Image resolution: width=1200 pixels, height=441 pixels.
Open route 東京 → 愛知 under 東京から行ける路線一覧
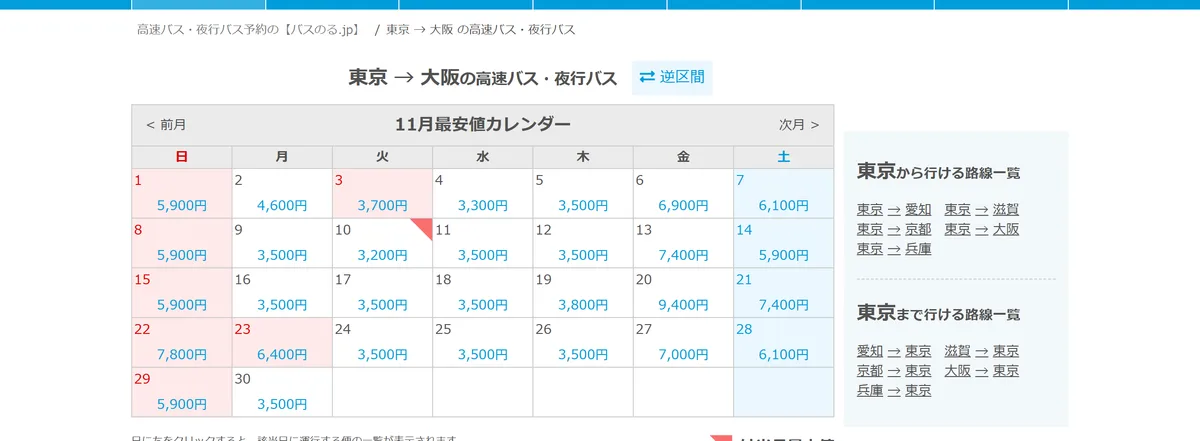(x=894, y=210)
